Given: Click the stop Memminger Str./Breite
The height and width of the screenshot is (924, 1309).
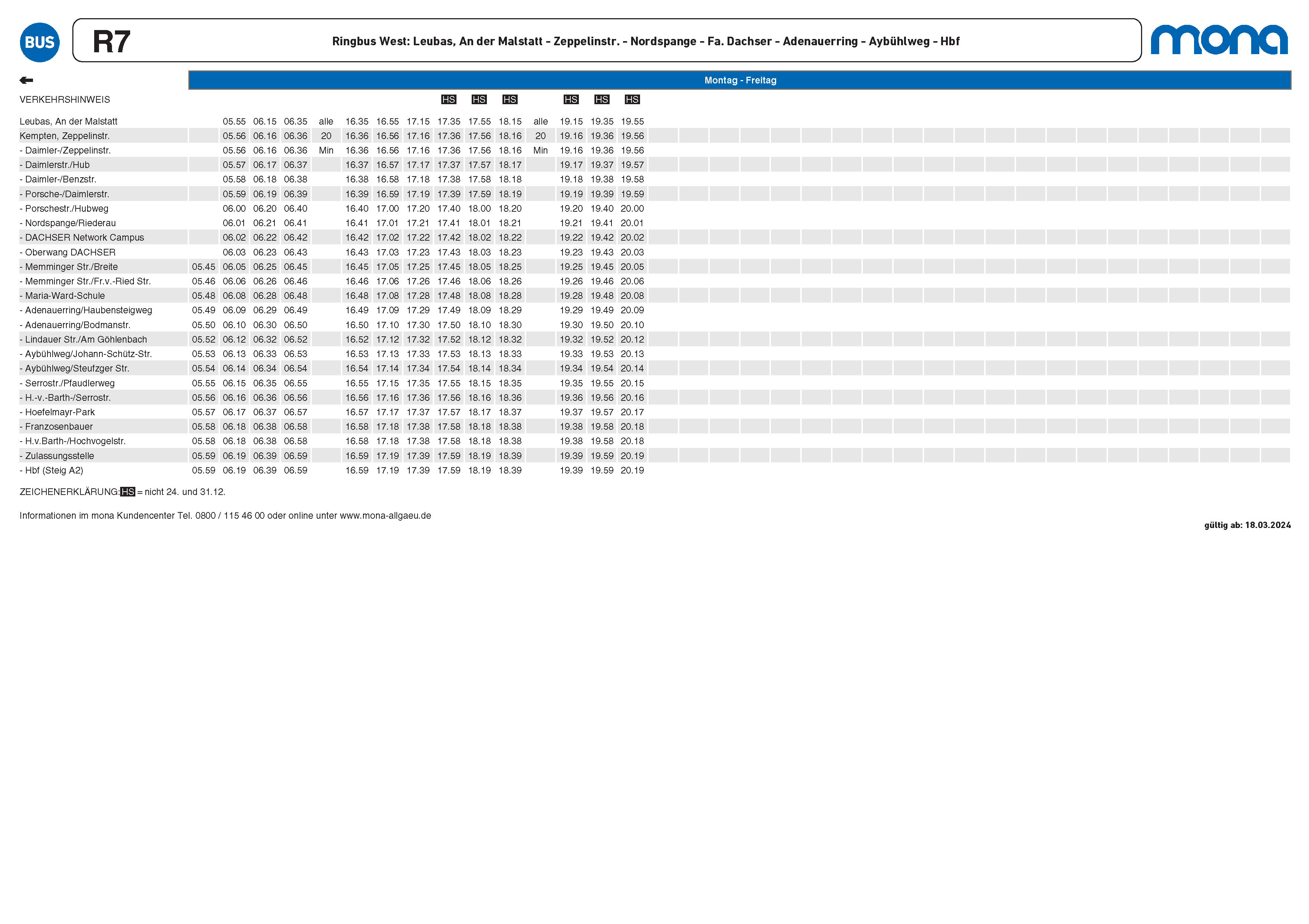Looking at the screenshot, I should pos(68,267).
